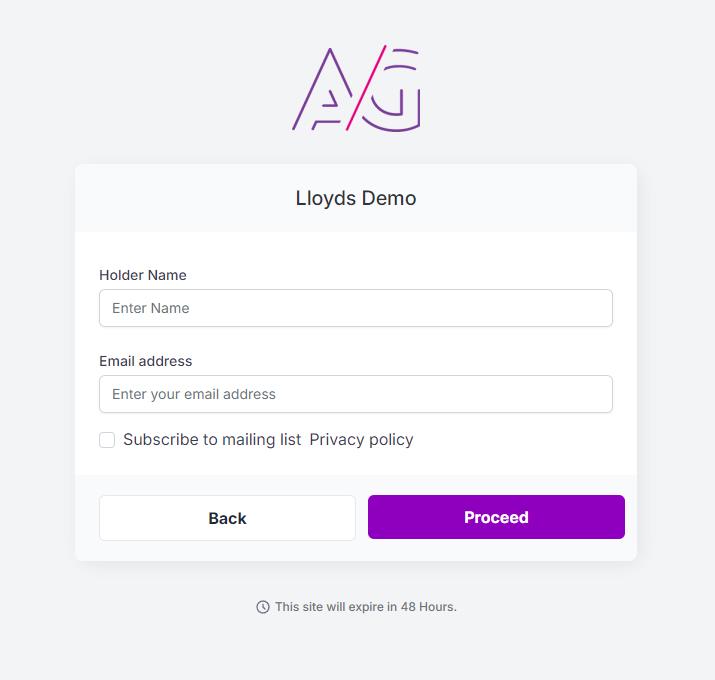Go back using the Back button
Screen dimensions: 715x680
point(227,518)
